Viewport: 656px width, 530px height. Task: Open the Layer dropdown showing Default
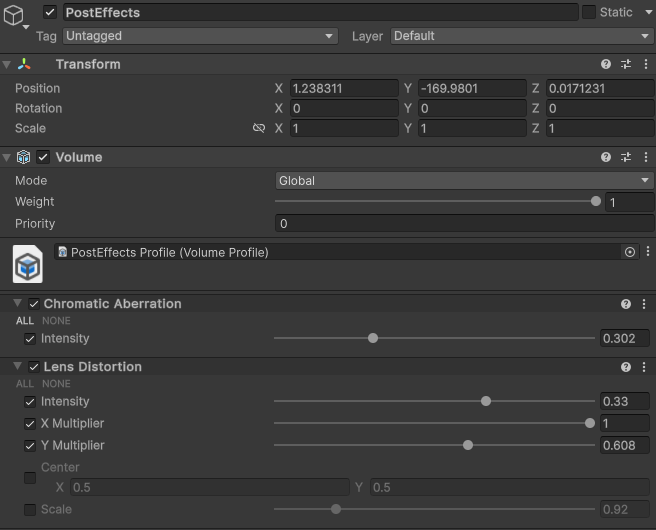pyautogui.click(x=521, y=36)
